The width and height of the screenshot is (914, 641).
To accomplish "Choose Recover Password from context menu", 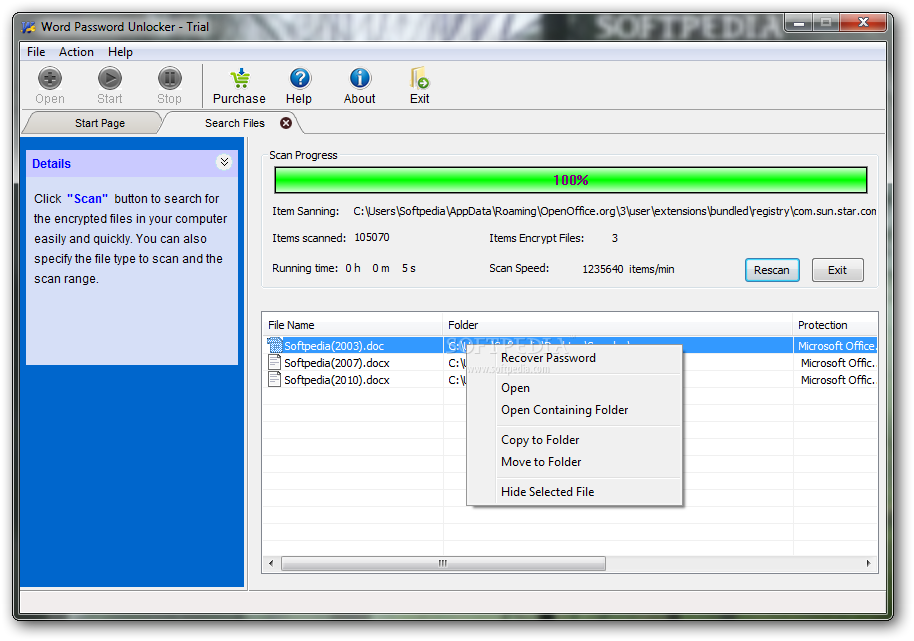I will [574, 358].
